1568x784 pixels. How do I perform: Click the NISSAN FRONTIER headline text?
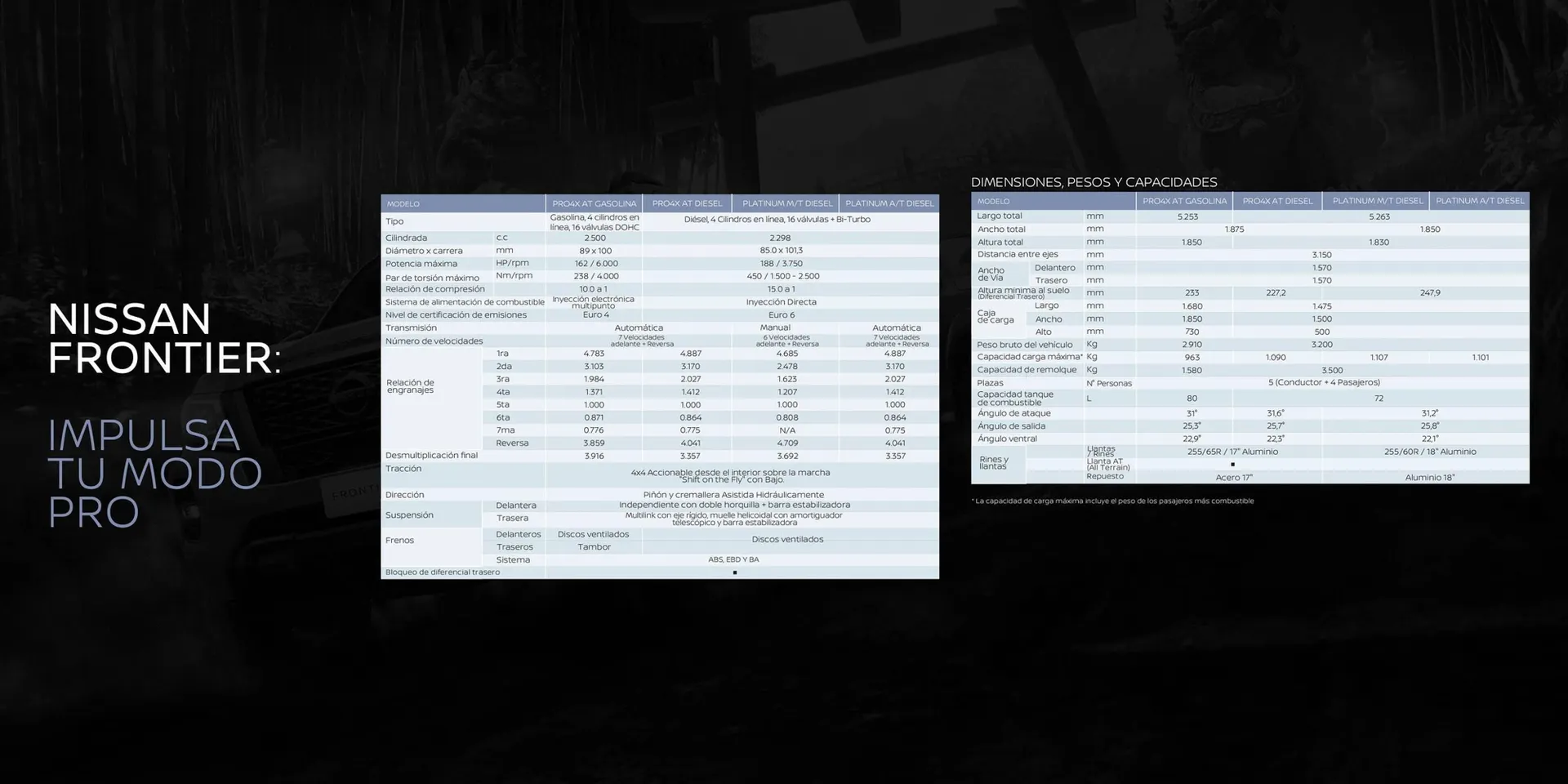163,338
